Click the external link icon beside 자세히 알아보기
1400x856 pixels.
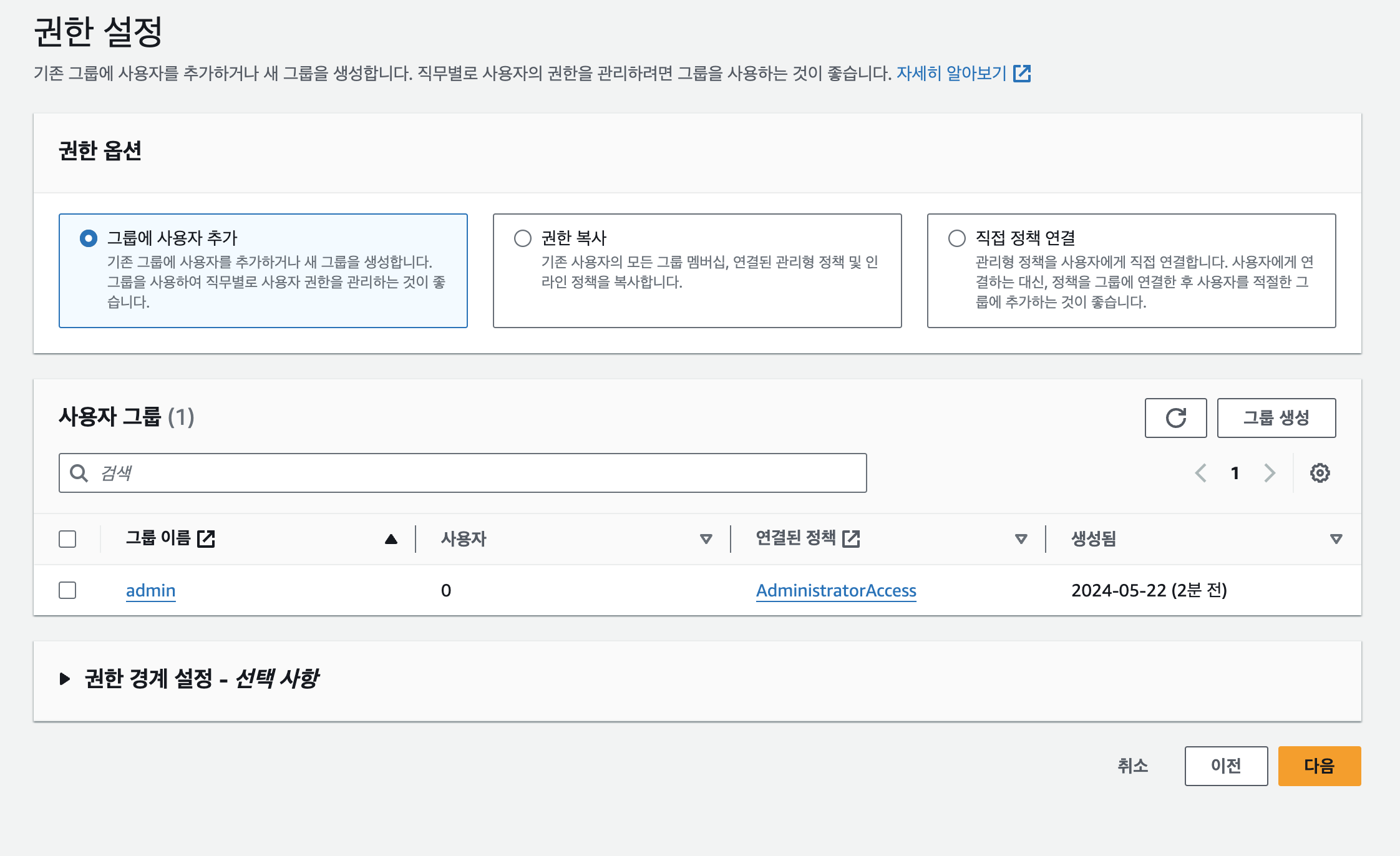click(1022, 74)
